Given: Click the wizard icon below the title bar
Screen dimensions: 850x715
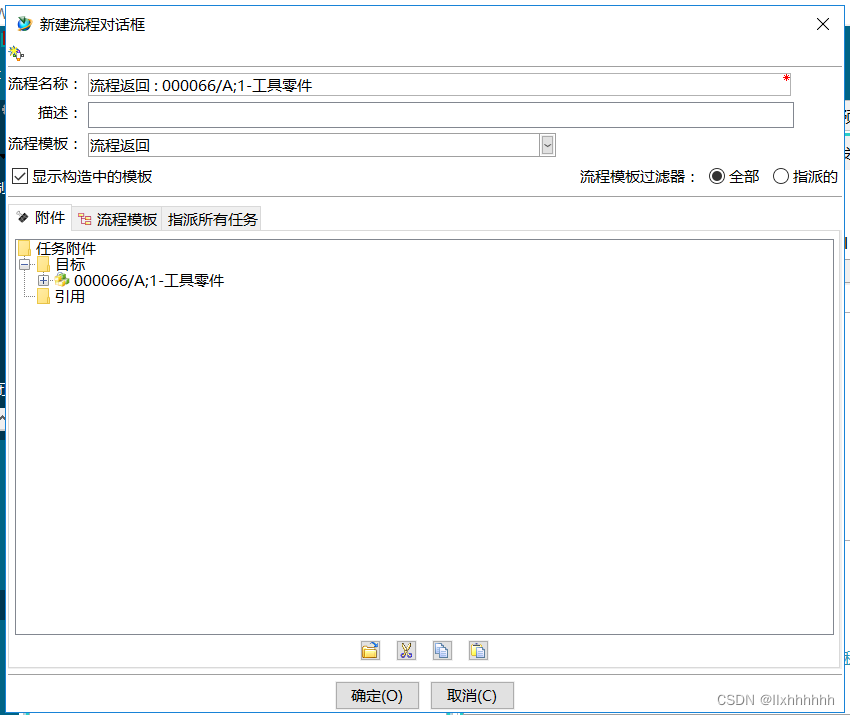Looking at the screenshot, I should [16, 53].
